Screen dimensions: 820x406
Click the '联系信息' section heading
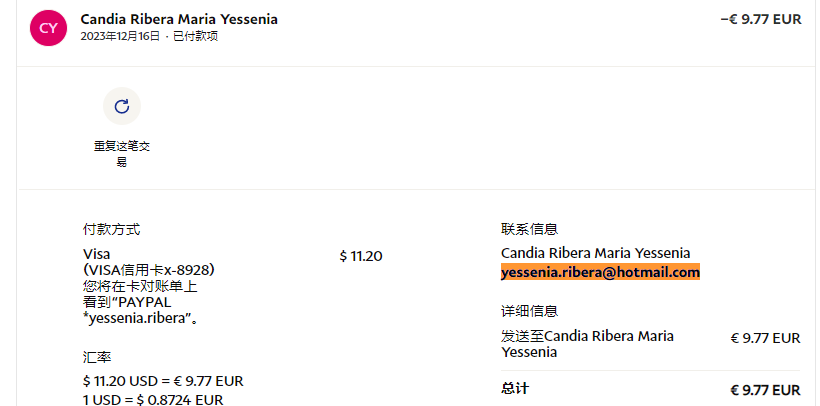click(x=529, y=229)
